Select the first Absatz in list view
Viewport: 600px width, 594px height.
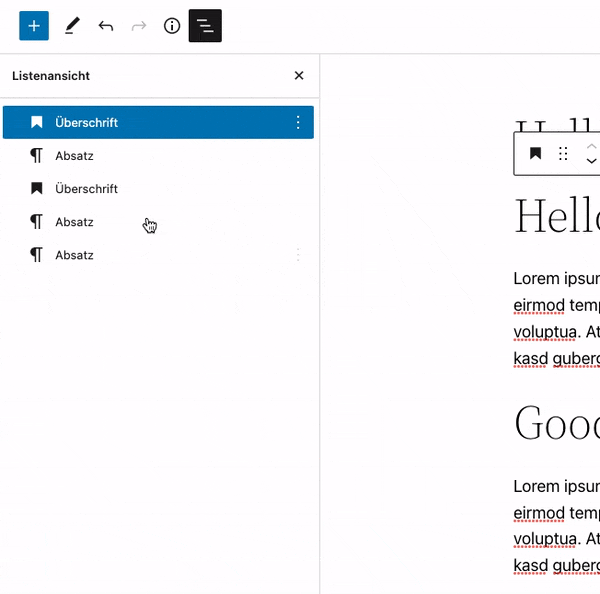point(74,156)
